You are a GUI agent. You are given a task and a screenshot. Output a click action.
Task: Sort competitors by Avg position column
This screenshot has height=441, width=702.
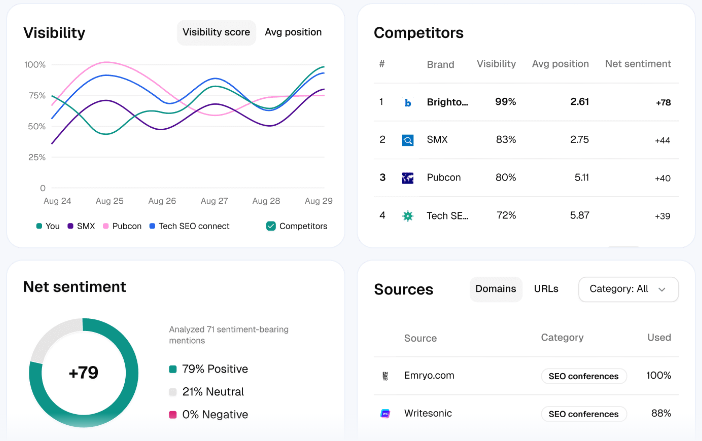pos(560,64)
